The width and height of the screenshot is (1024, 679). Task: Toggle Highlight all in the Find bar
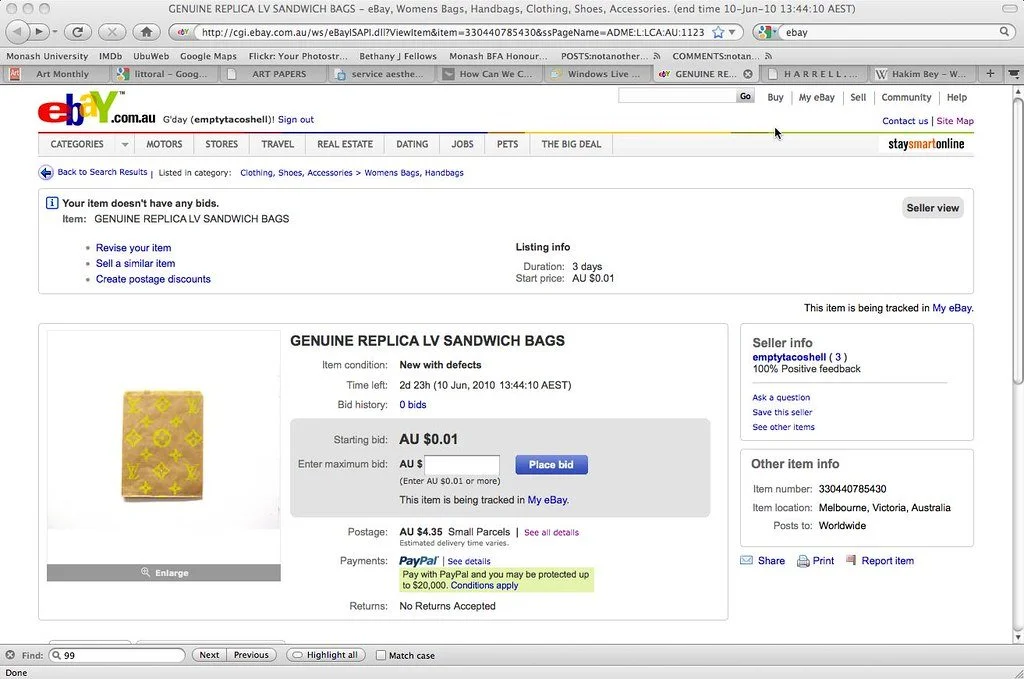(x=325, y=655)
